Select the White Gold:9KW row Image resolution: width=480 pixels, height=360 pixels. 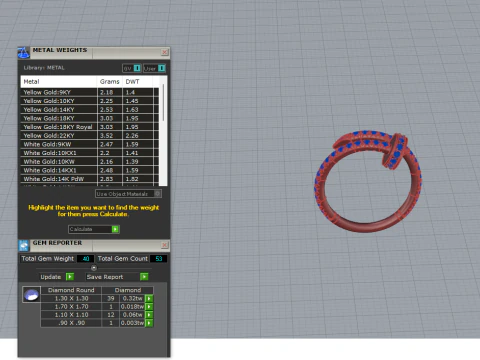point(89,144)
